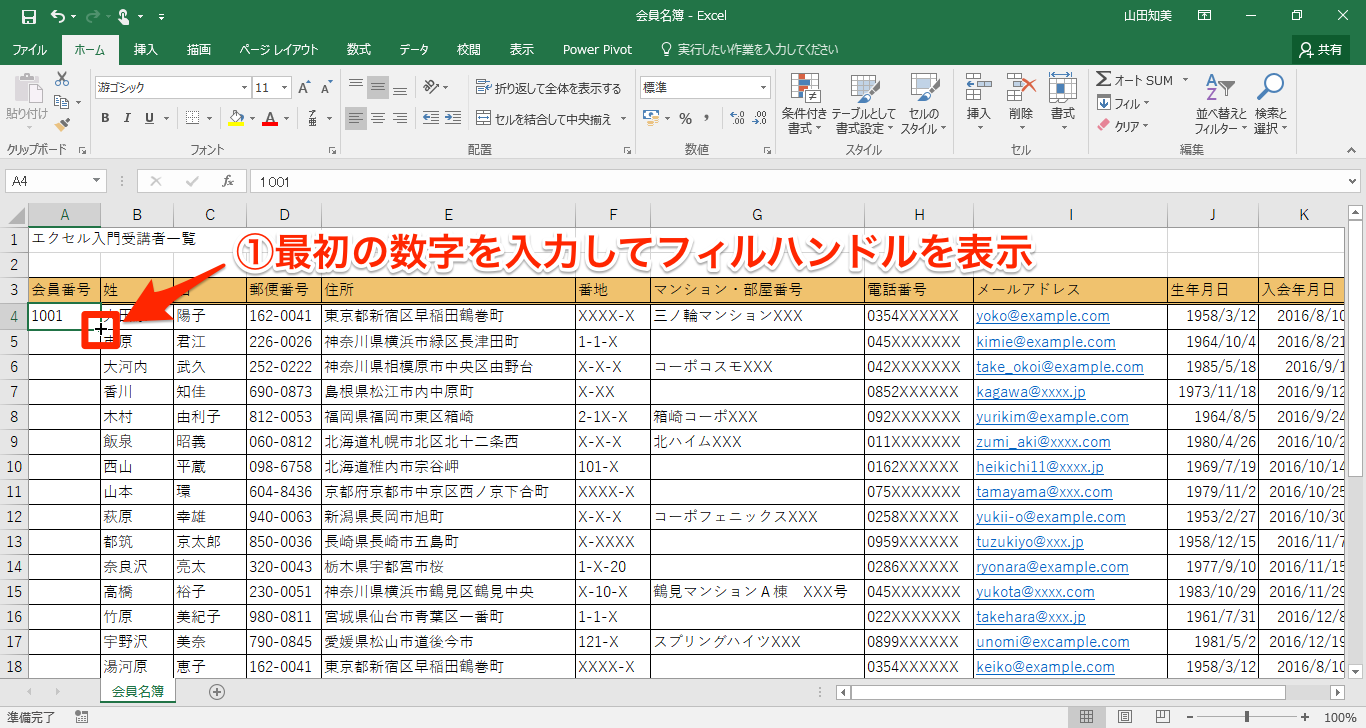Open Sort & Filter (並べ替えとフィルター)

[x=1221, y=104]
